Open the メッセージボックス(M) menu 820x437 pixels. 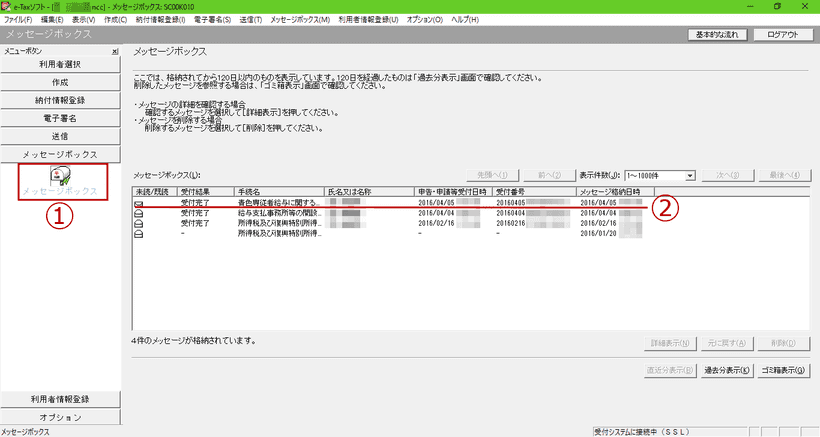pos(300,19)
